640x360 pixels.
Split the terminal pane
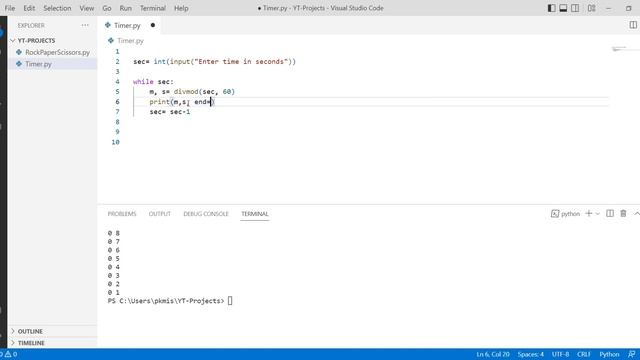point(610,213)
